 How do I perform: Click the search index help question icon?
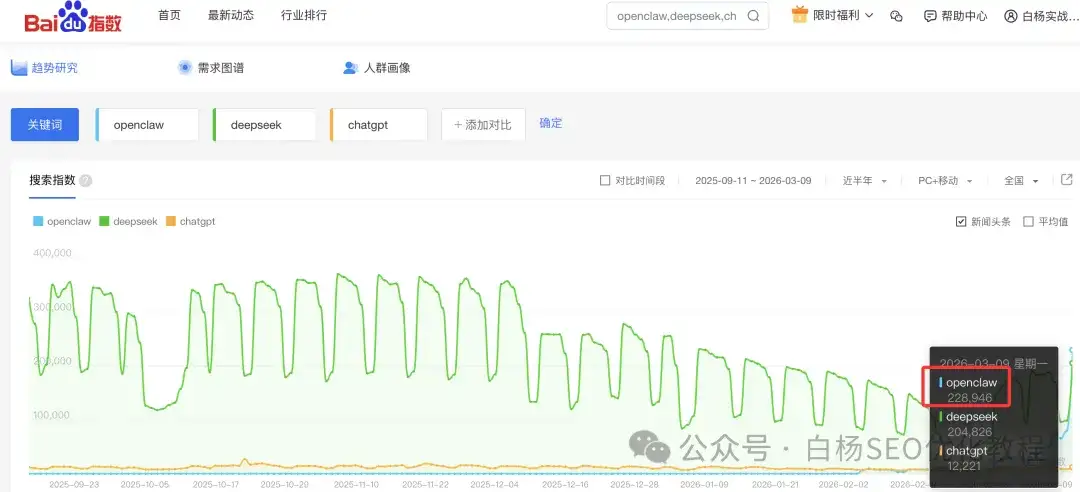pos(85,181)
